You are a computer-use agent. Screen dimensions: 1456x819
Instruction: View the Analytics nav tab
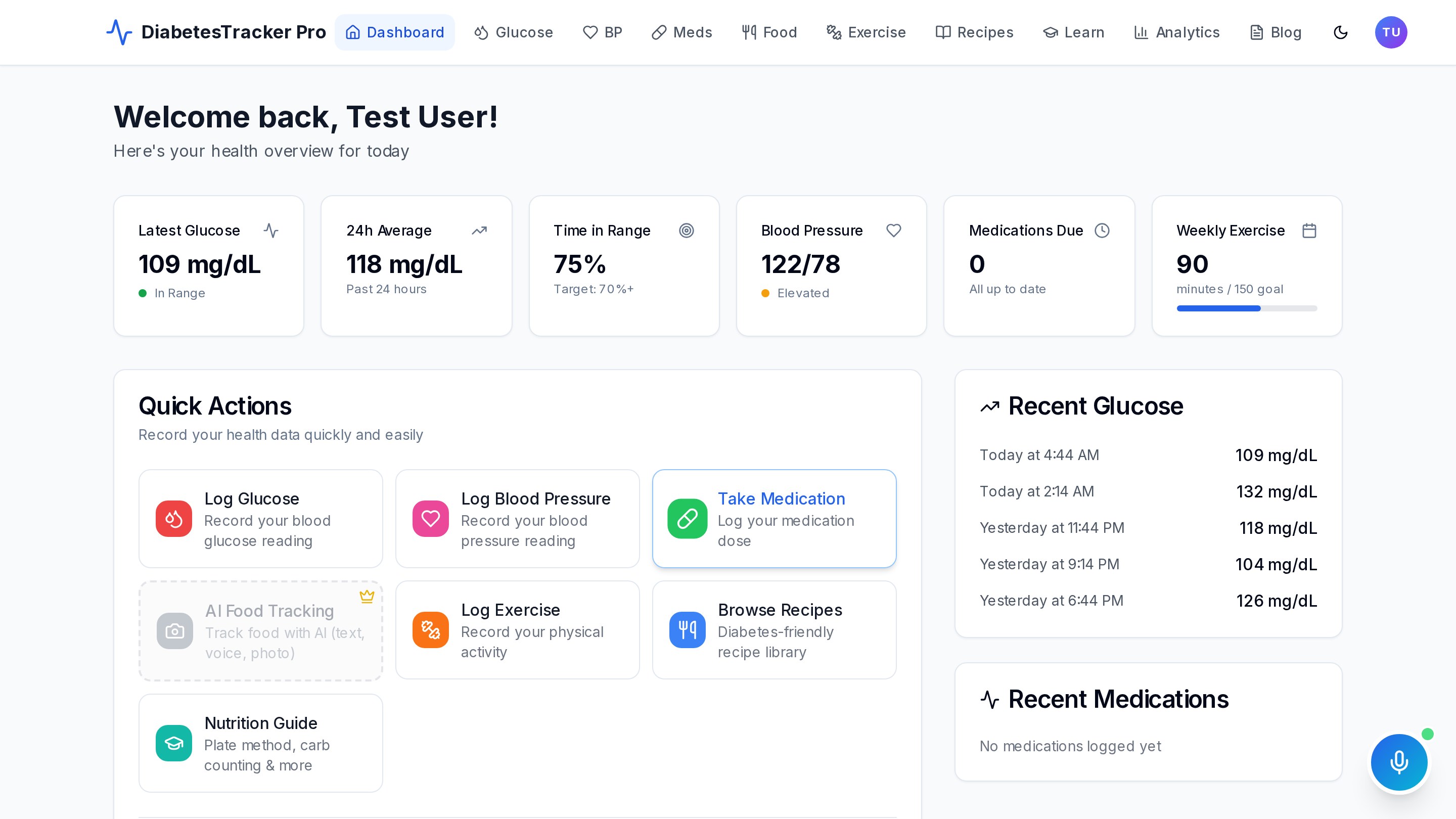[x=1177, y=32]
